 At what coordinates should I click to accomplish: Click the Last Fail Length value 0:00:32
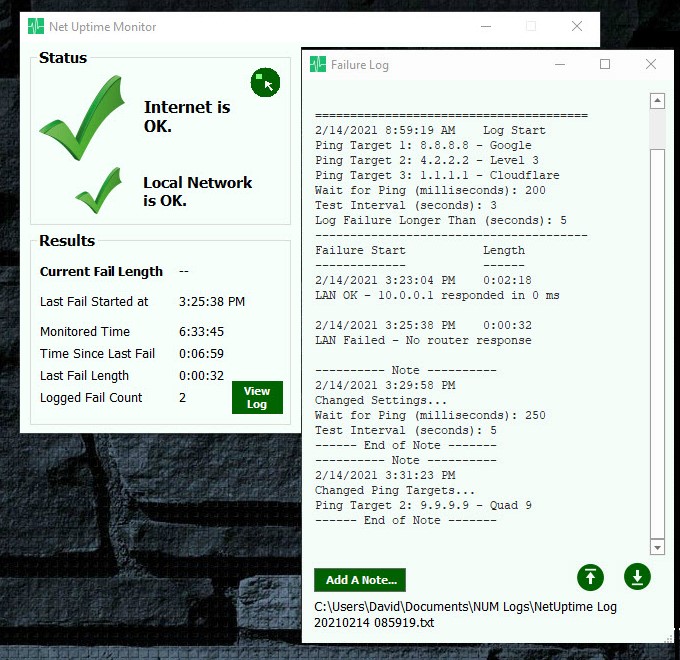pos(201,376)
